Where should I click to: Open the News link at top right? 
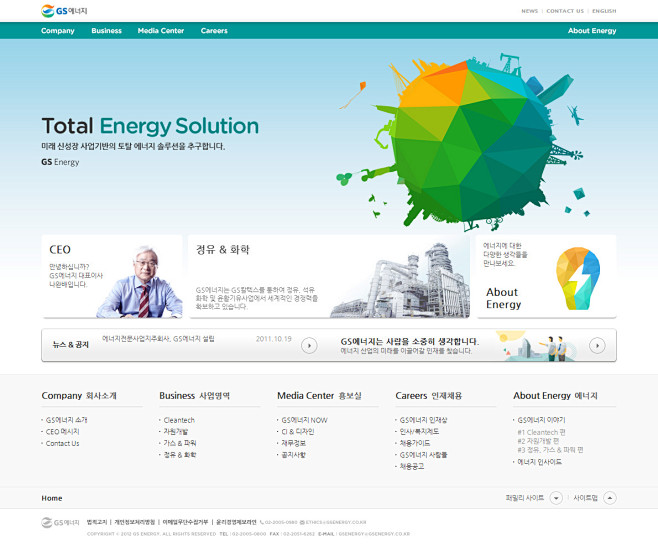coord(529,11)
